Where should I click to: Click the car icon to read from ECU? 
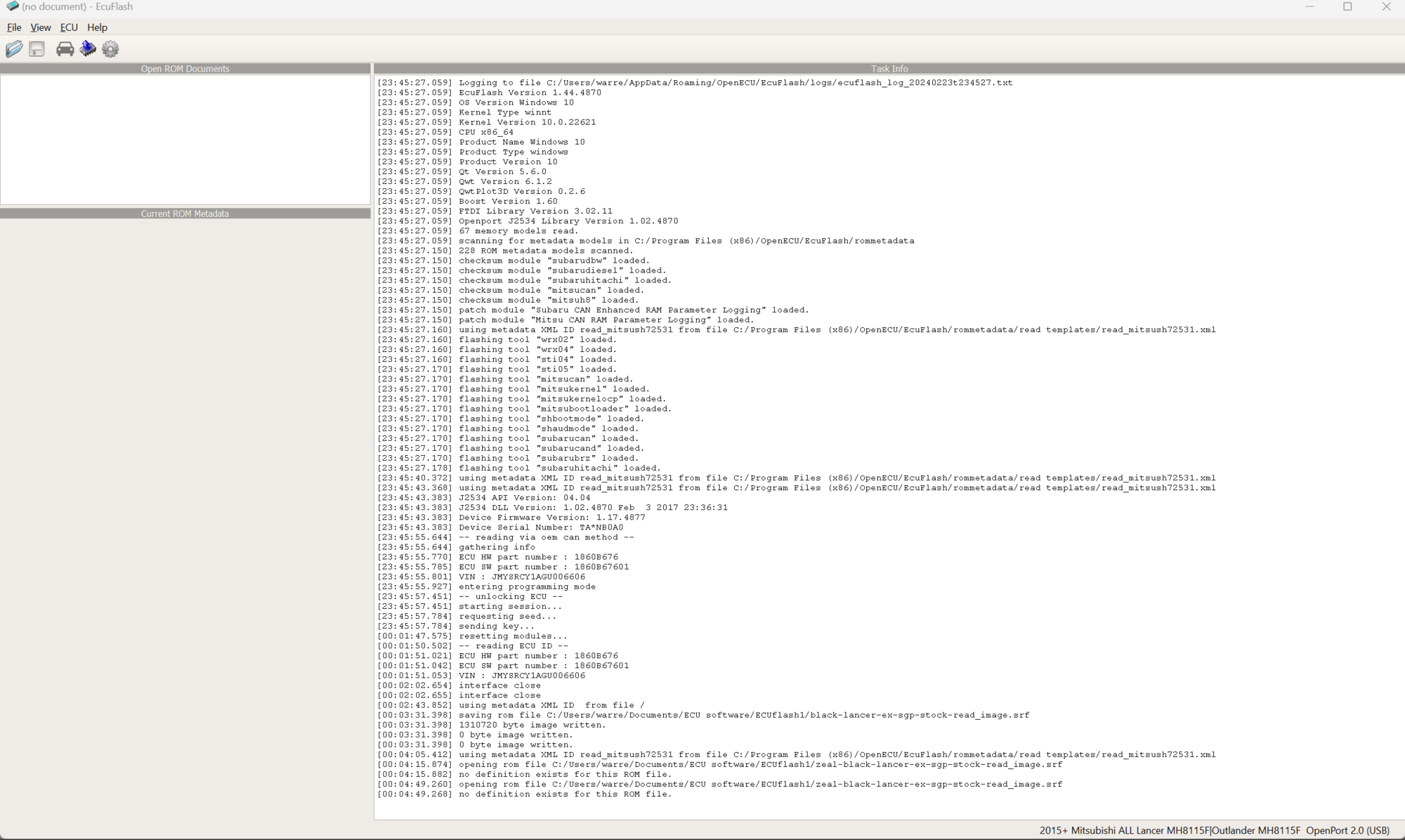point(65,49)
